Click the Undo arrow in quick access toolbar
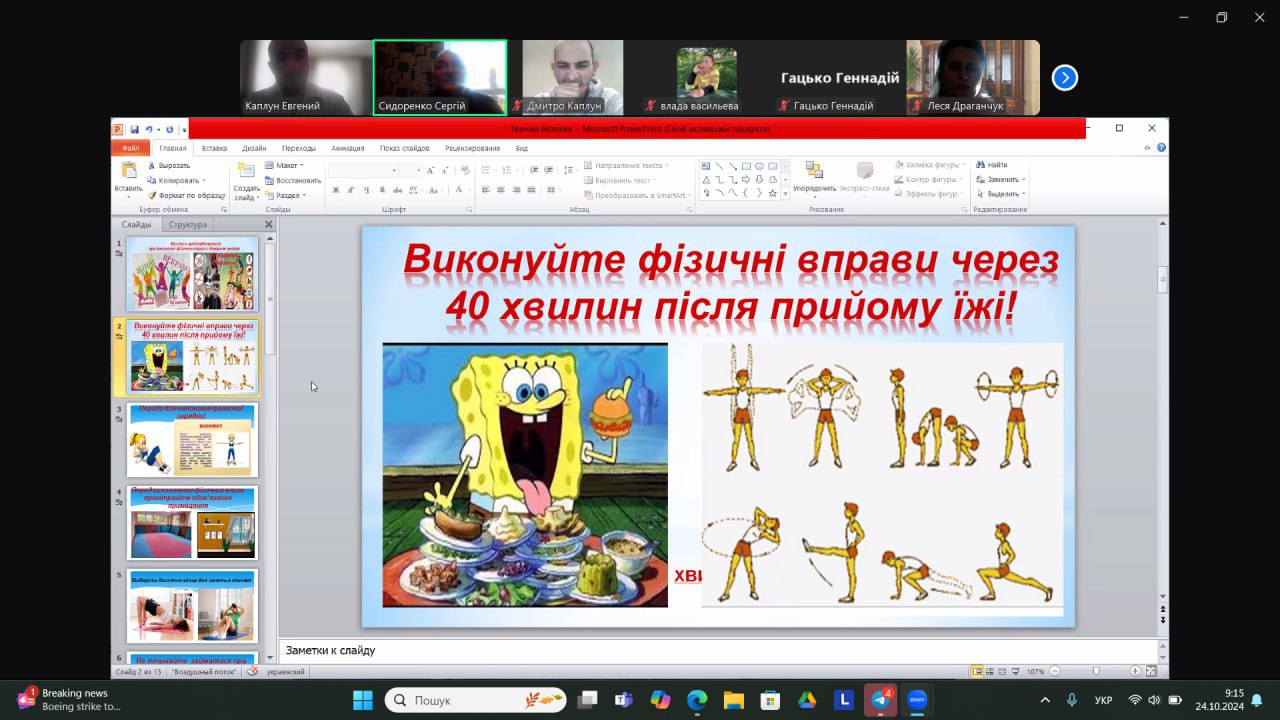The height and width of the screenshot is (720, 1280). tap(148, 129)
